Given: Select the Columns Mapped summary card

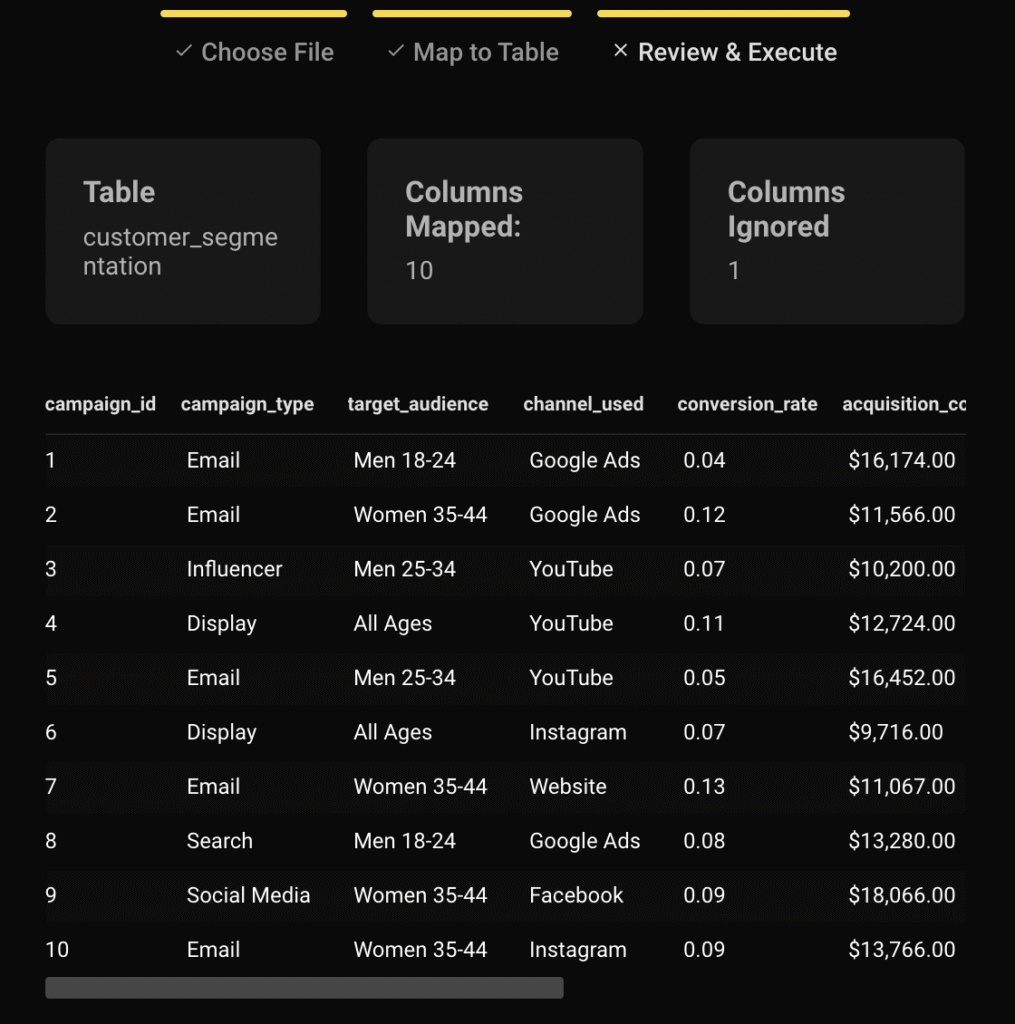Looking at the screenshot, I should [504, 231].
